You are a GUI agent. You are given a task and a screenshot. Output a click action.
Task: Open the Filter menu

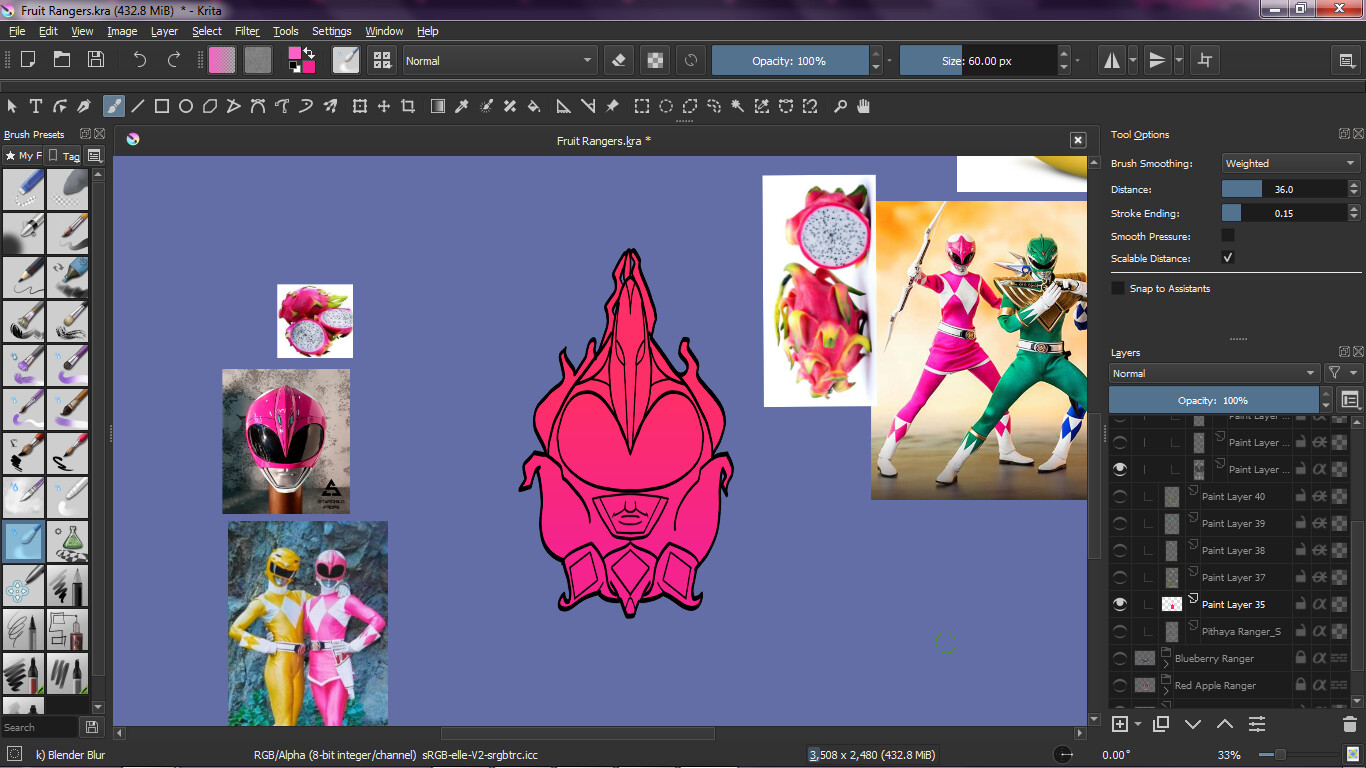click(246, 31)
